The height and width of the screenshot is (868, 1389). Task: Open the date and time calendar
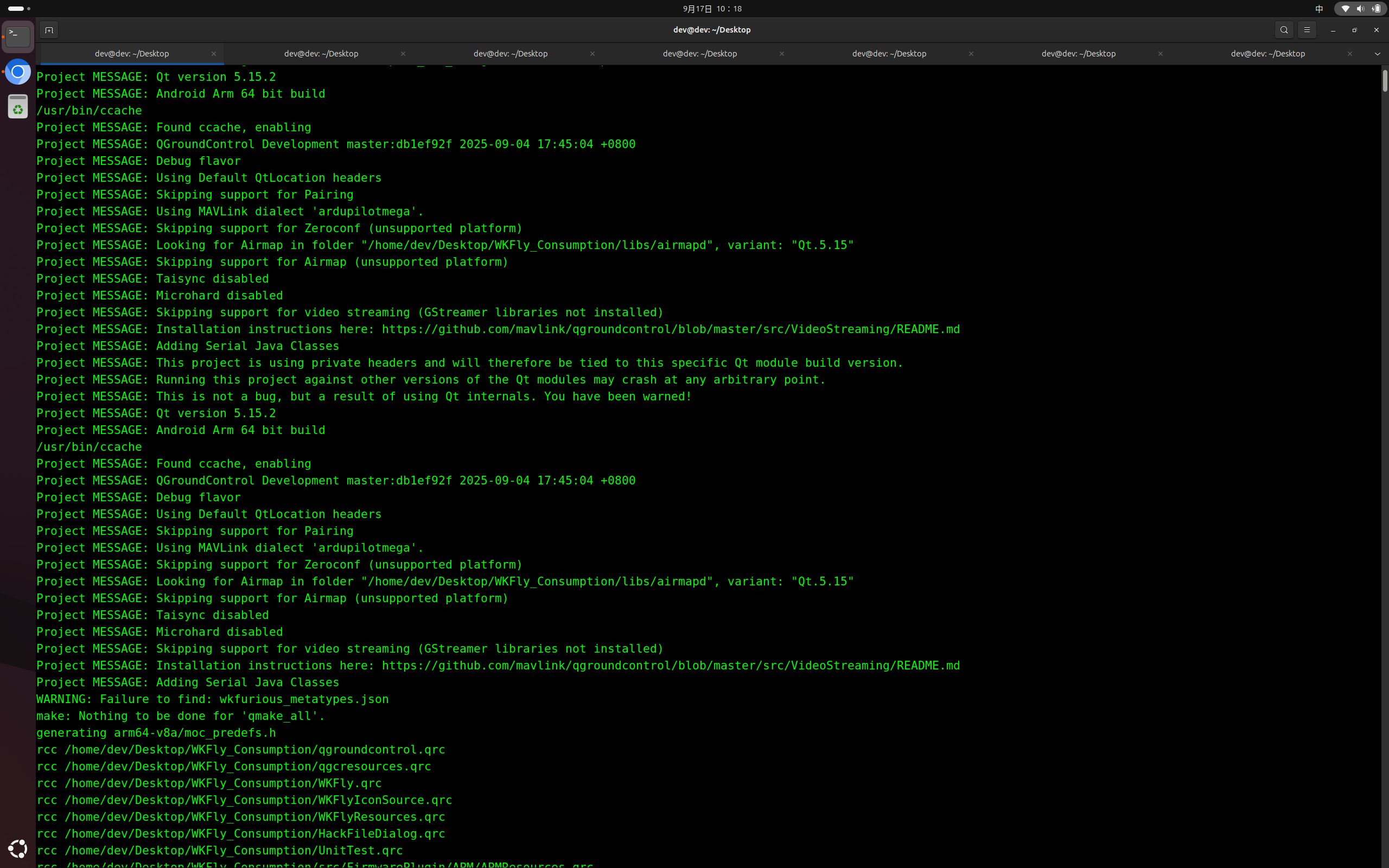click(712, 9)
